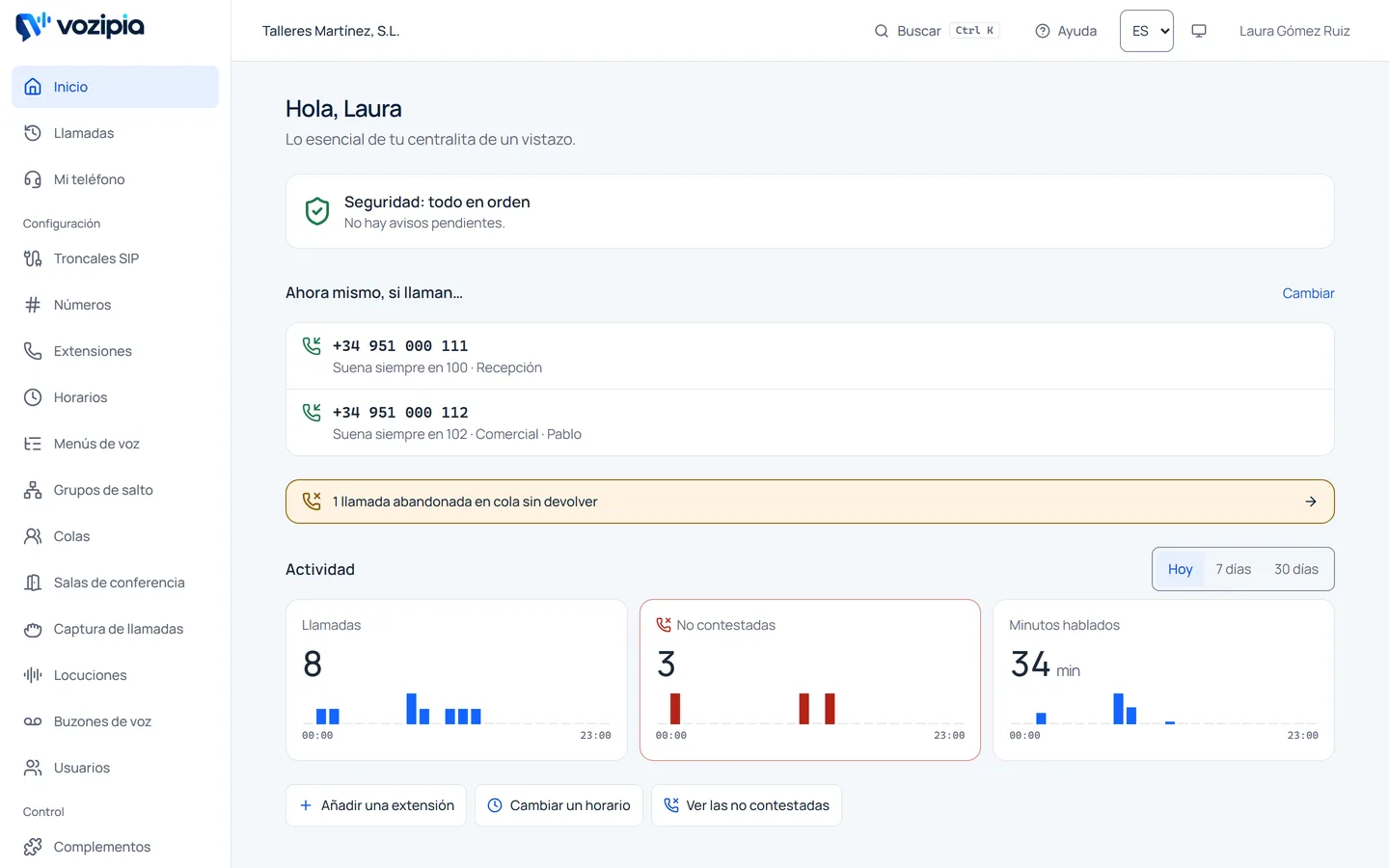1389x868 pixels.
Task: Open the ES language dropdown
Action: (1147, 31)
